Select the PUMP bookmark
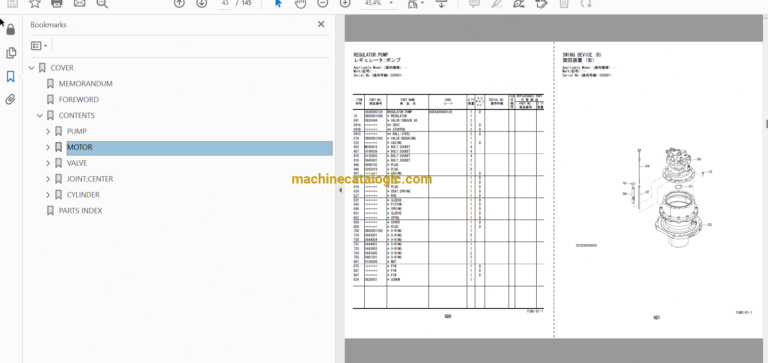Viewport: 768px width, 363px height. click(77, 131)
